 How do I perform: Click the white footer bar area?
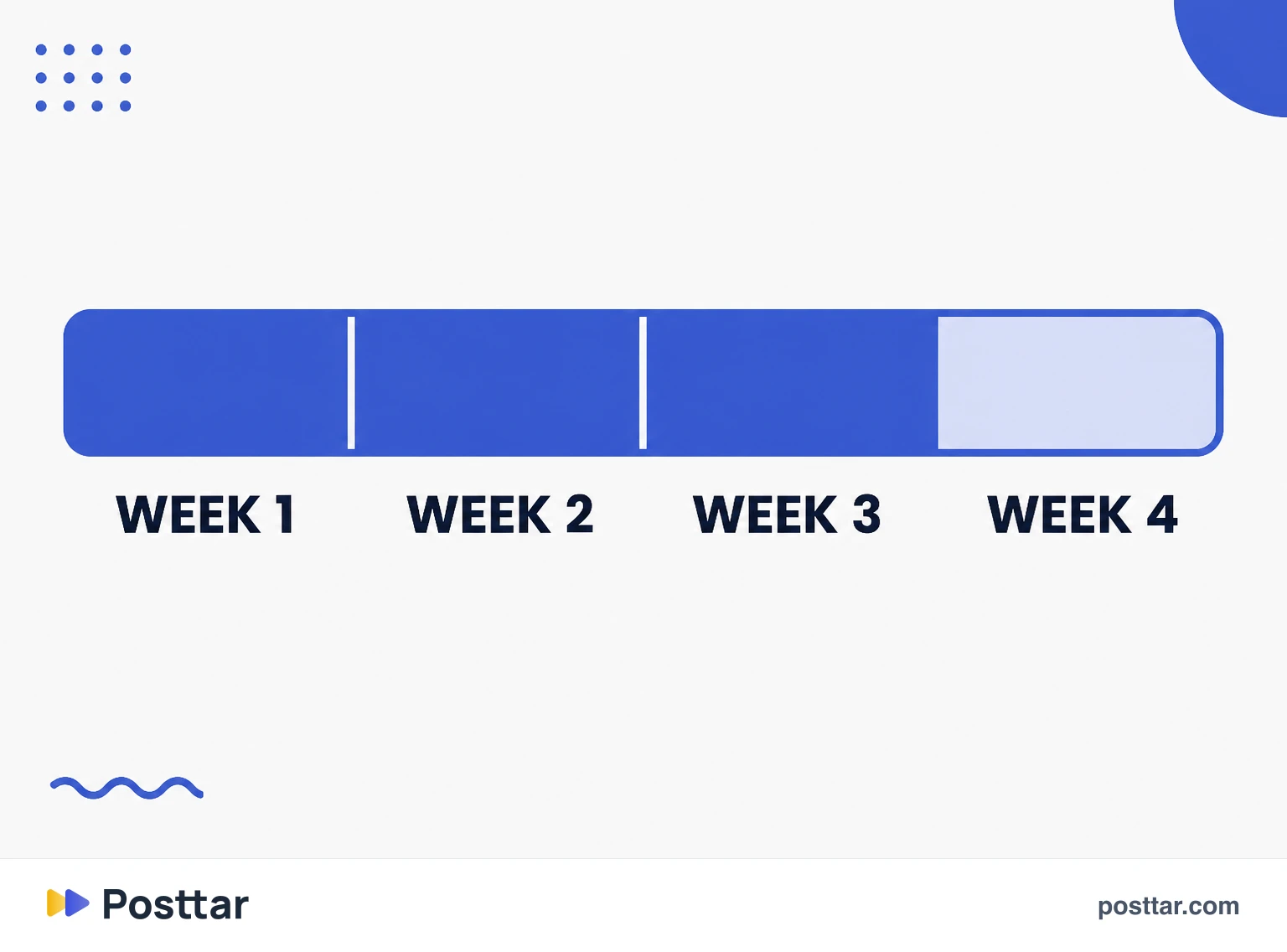tap(643, 905)
